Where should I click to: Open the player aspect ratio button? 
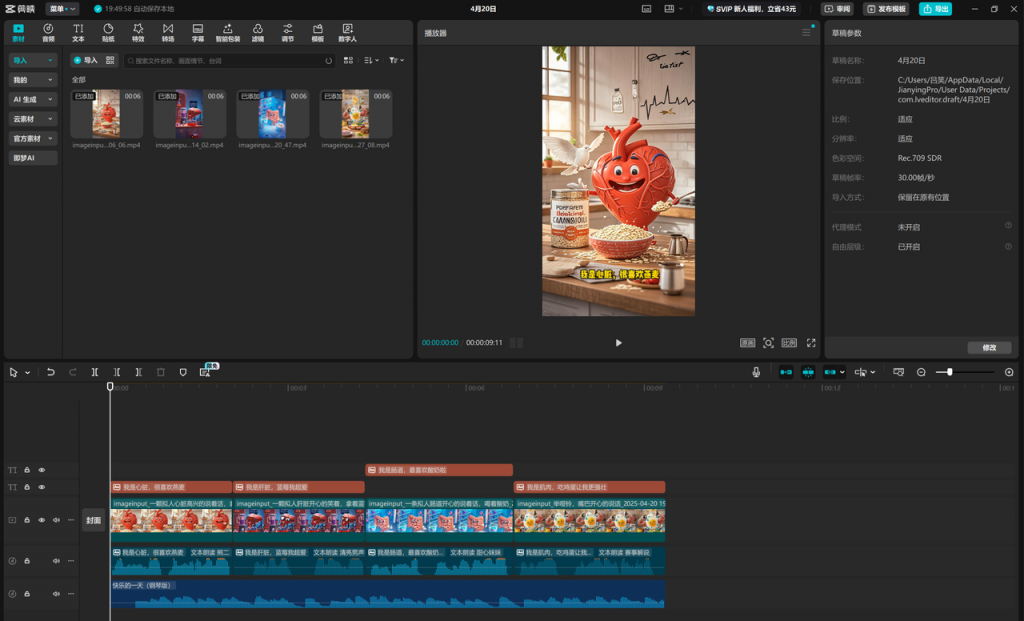click(790, 343)
